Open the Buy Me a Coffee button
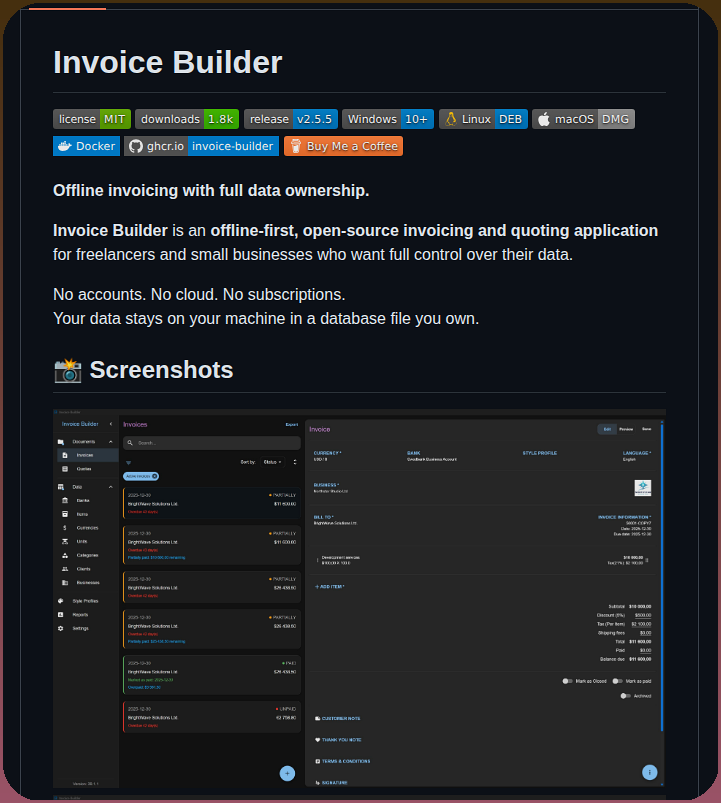The height and width of the screenshot is (803, 721). [x=344, y=146]
